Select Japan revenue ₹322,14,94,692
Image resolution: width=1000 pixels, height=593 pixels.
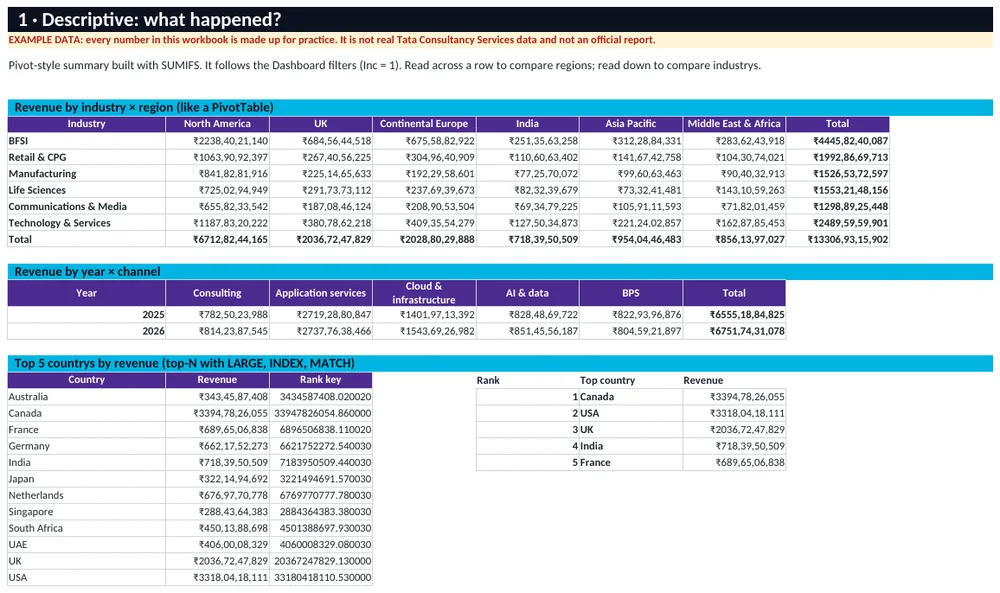(217, 479)
